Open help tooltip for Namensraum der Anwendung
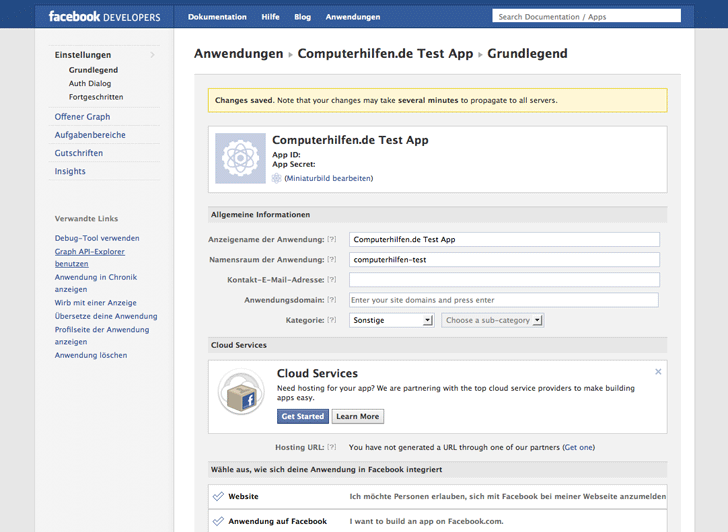 [x=332, y=260]
